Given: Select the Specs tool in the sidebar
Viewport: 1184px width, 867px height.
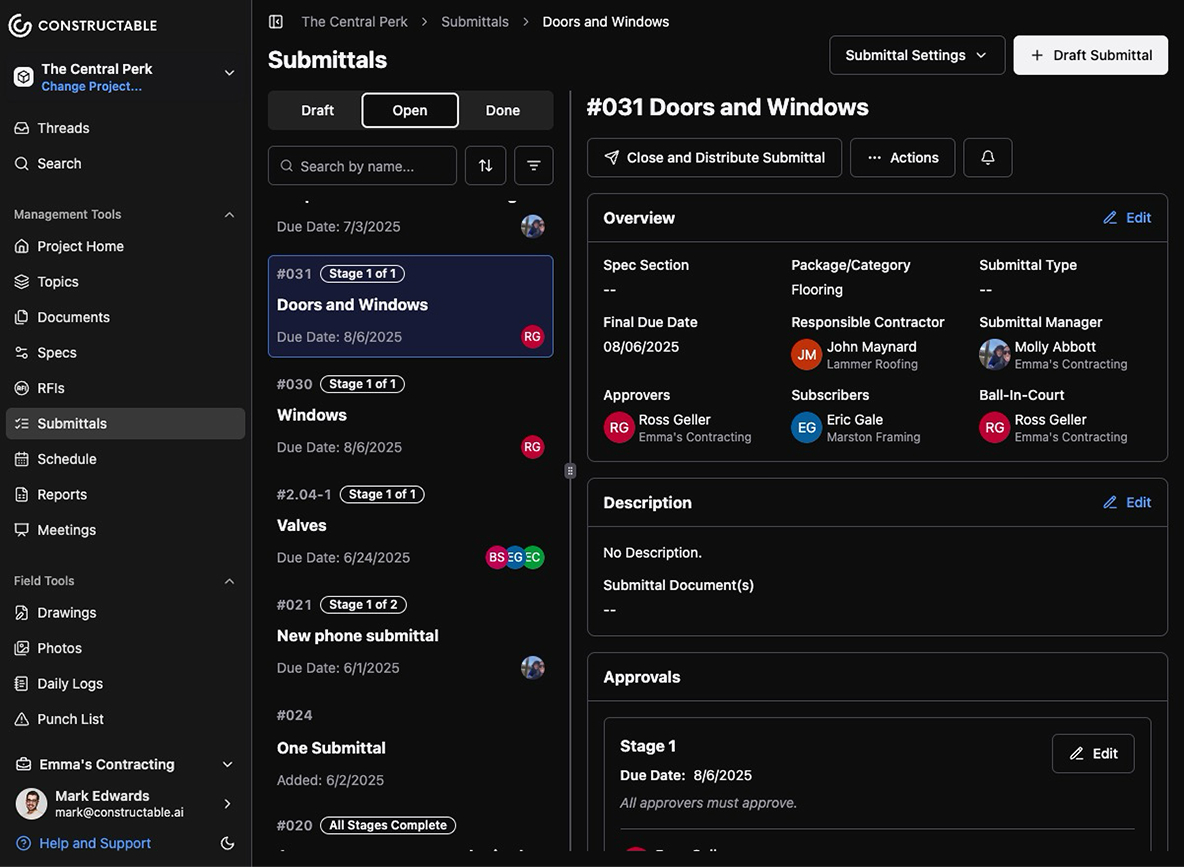Looking at the screenshot, I should pos(59,352).
